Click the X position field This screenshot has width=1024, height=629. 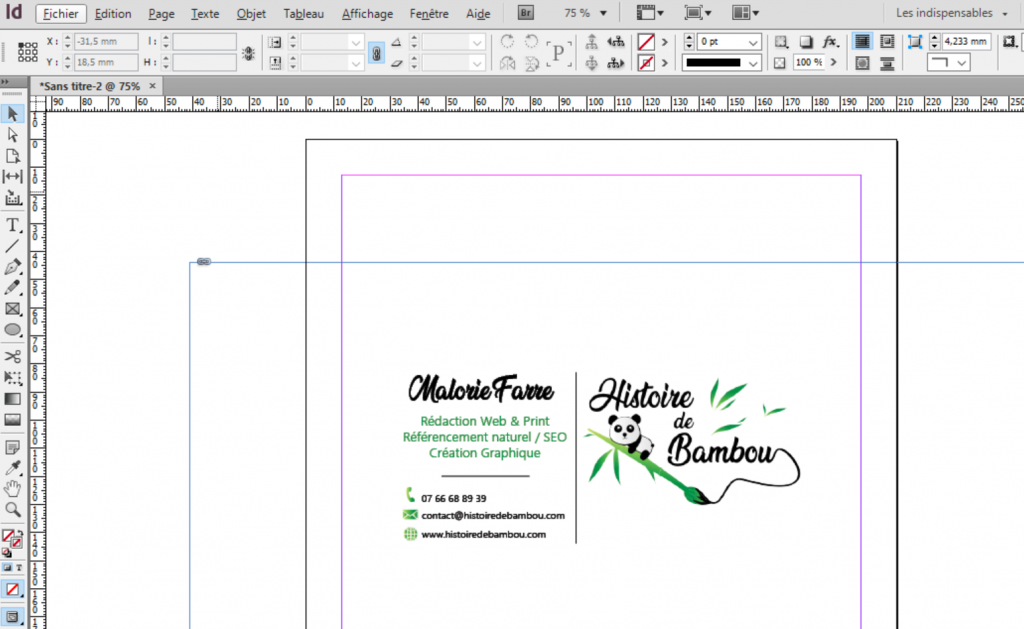(x=106, y=41)
